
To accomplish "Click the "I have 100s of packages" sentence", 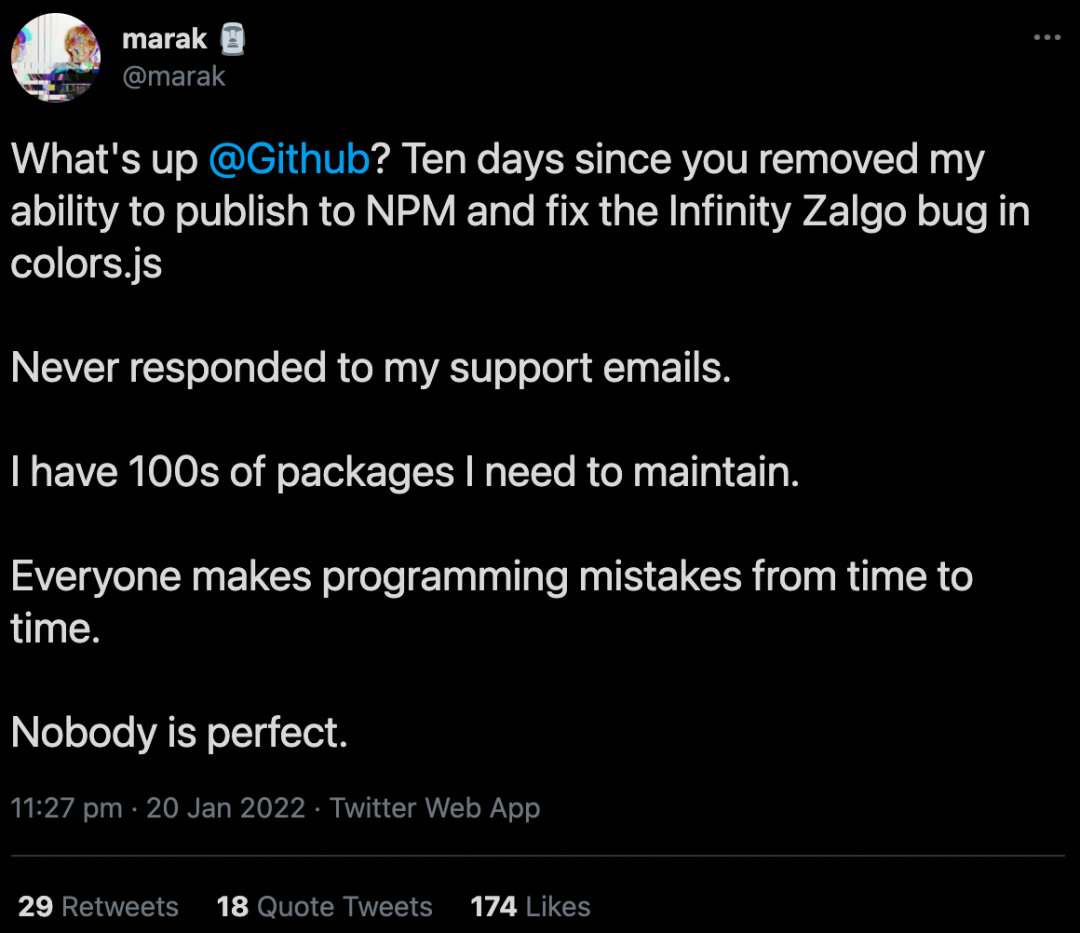I will coord(405,473).
